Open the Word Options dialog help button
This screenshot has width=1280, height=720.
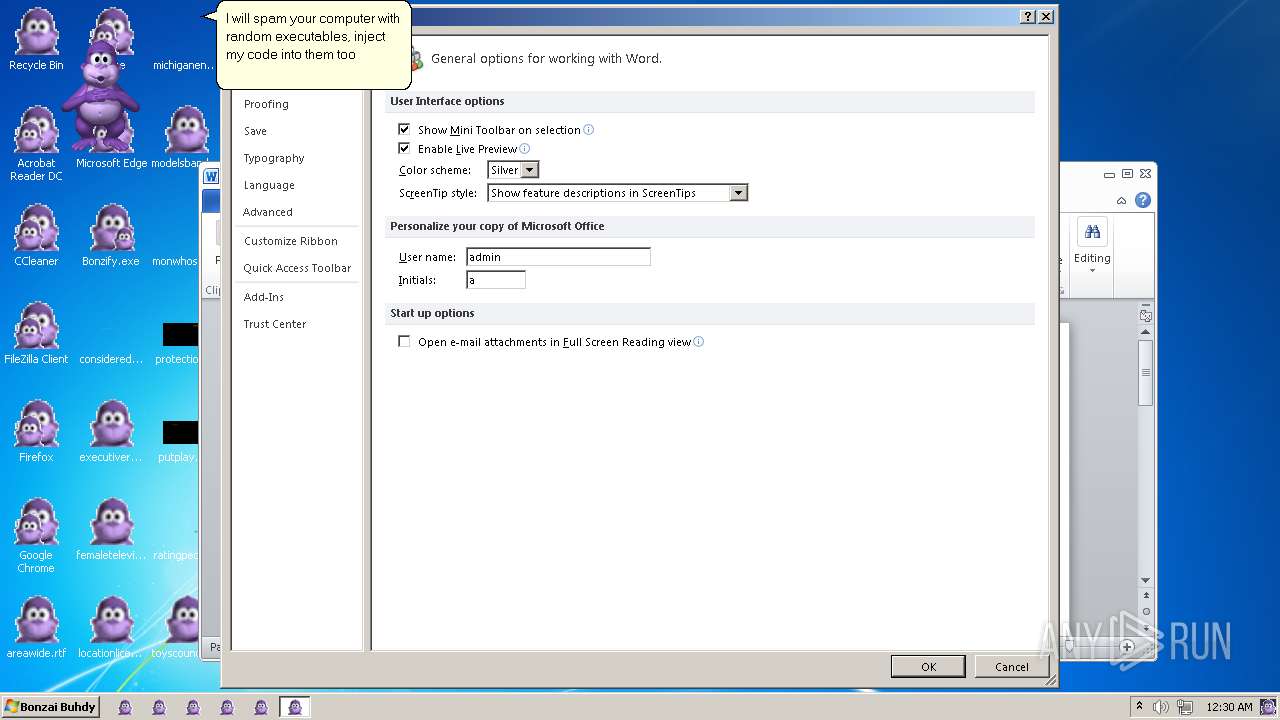point(1027,17)
